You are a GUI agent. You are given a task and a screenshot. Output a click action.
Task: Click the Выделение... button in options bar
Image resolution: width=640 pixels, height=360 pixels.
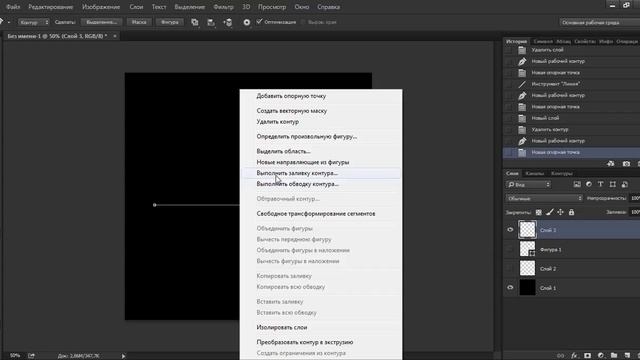(x=102, y=22)
